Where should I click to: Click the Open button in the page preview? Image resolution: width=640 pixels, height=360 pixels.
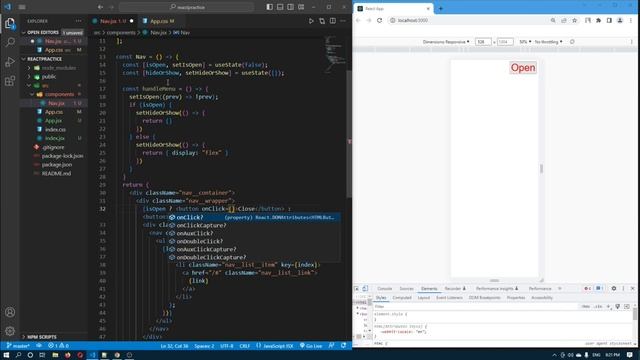[523, 68]
